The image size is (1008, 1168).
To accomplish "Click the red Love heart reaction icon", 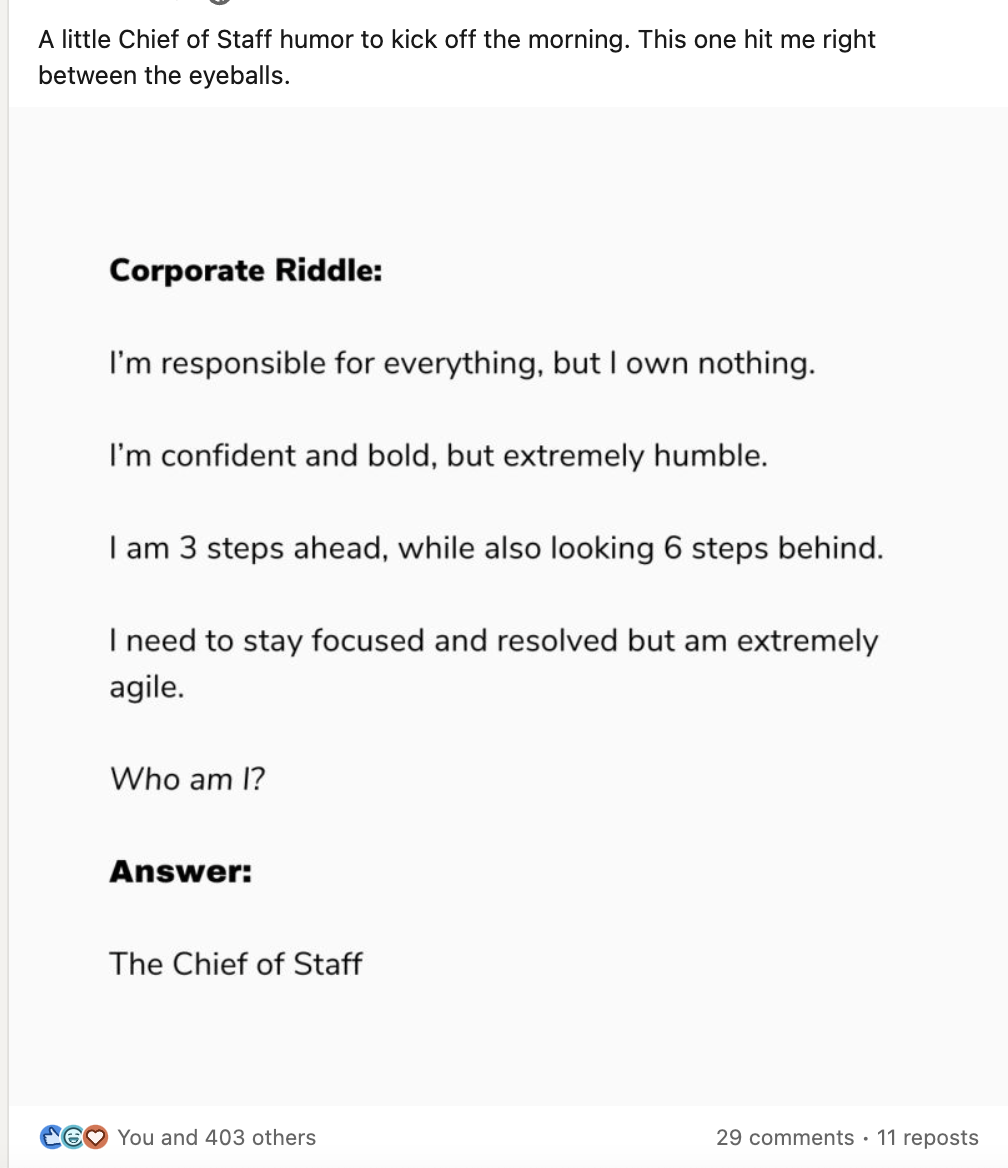I will coord(95,1137).
